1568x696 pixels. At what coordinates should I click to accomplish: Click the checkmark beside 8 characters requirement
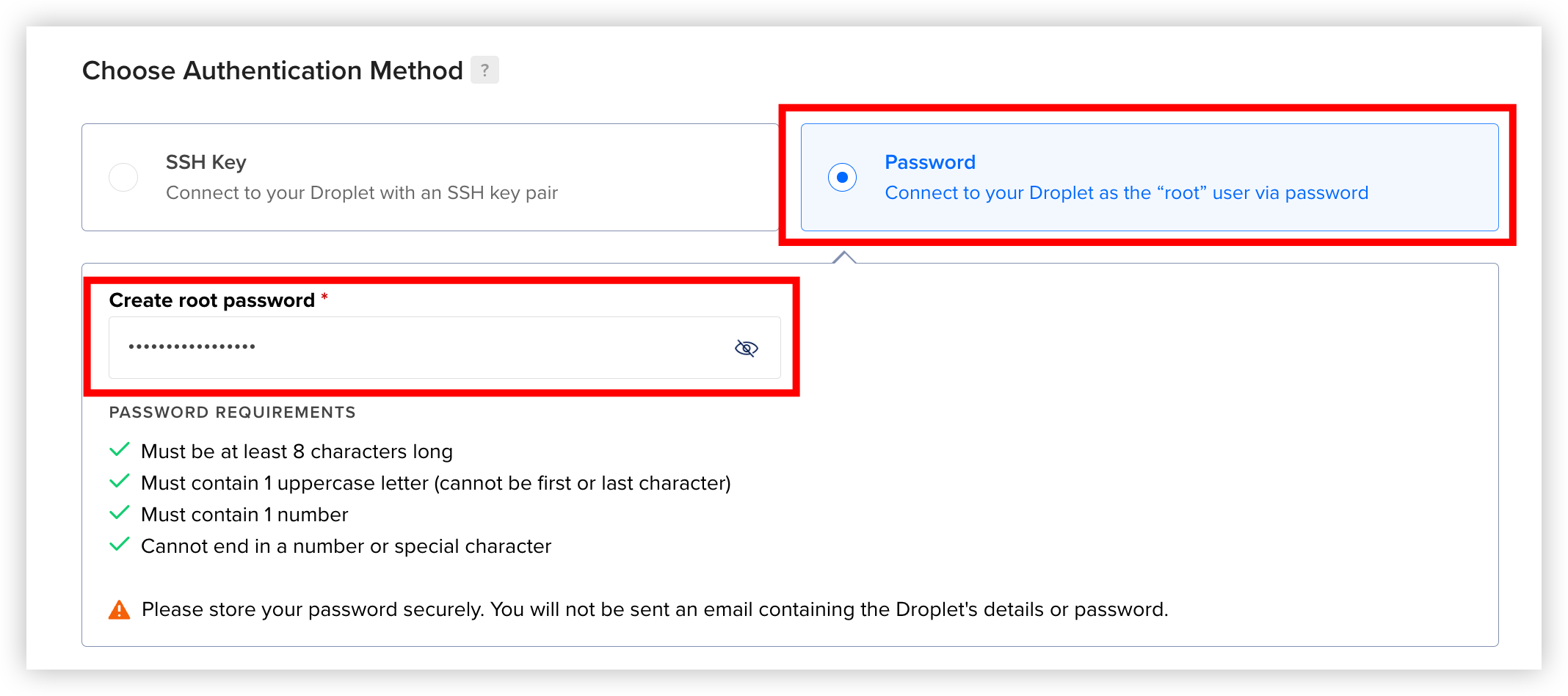[120, 450]
